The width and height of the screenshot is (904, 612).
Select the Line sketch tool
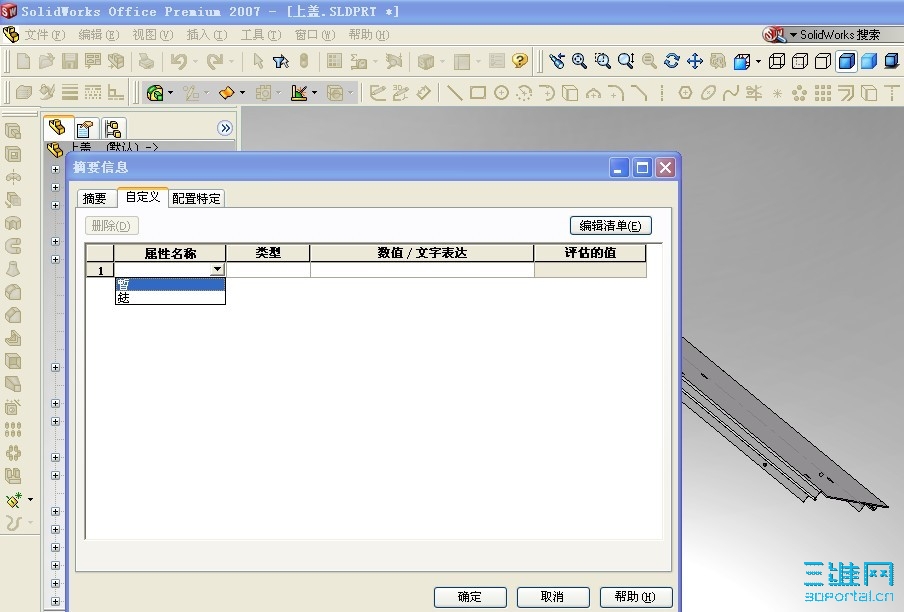coord(454,93)
